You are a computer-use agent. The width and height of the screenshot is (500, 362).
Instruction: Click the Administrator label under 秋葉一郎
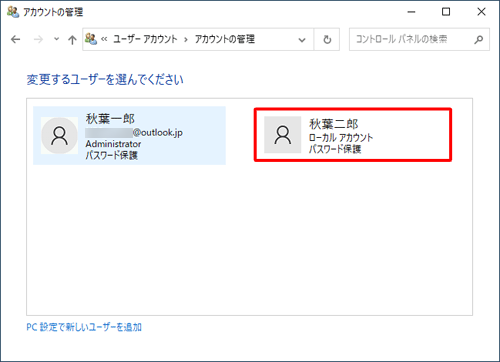point(113,144)
